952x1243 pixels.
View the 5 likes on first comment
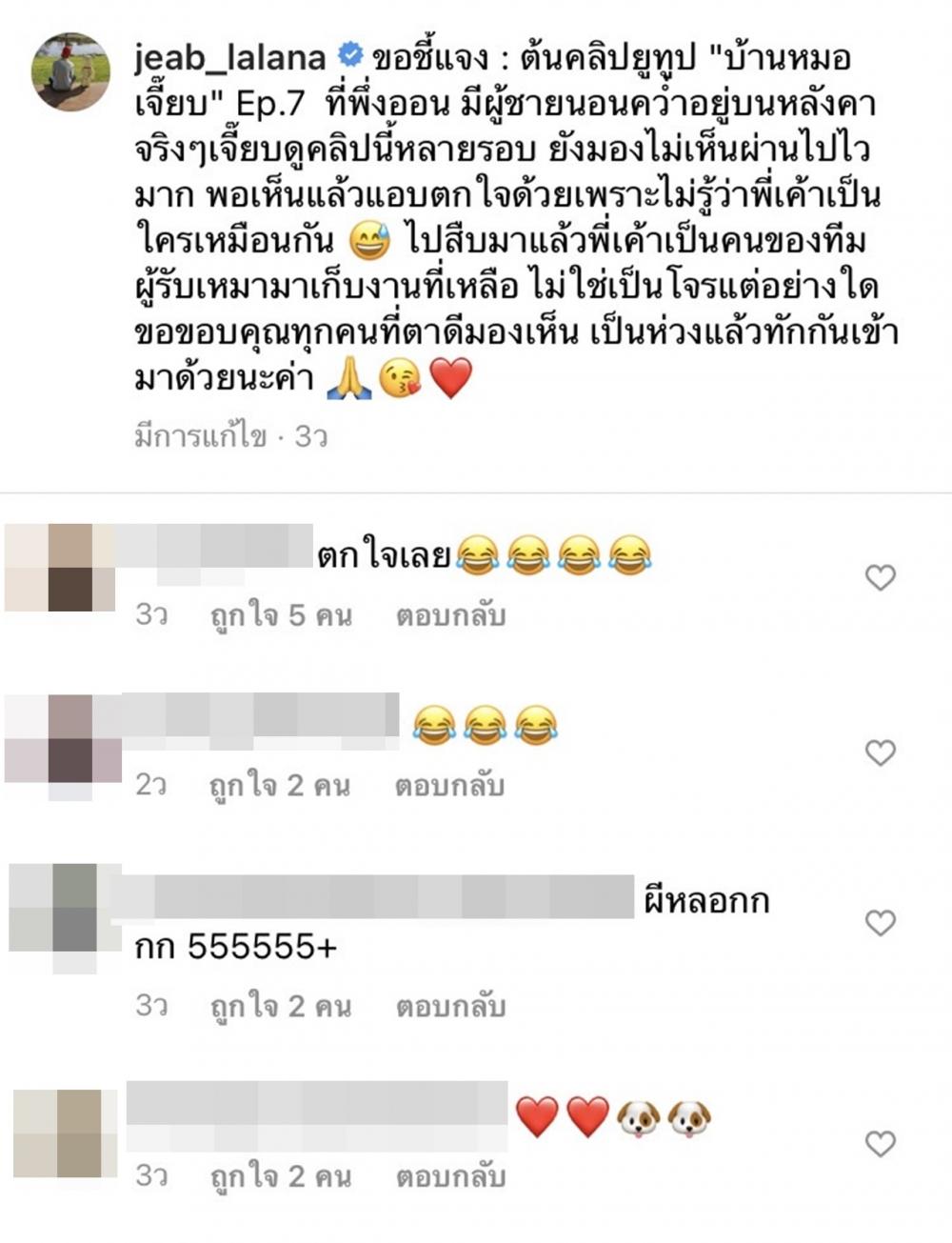coord(281,615)
